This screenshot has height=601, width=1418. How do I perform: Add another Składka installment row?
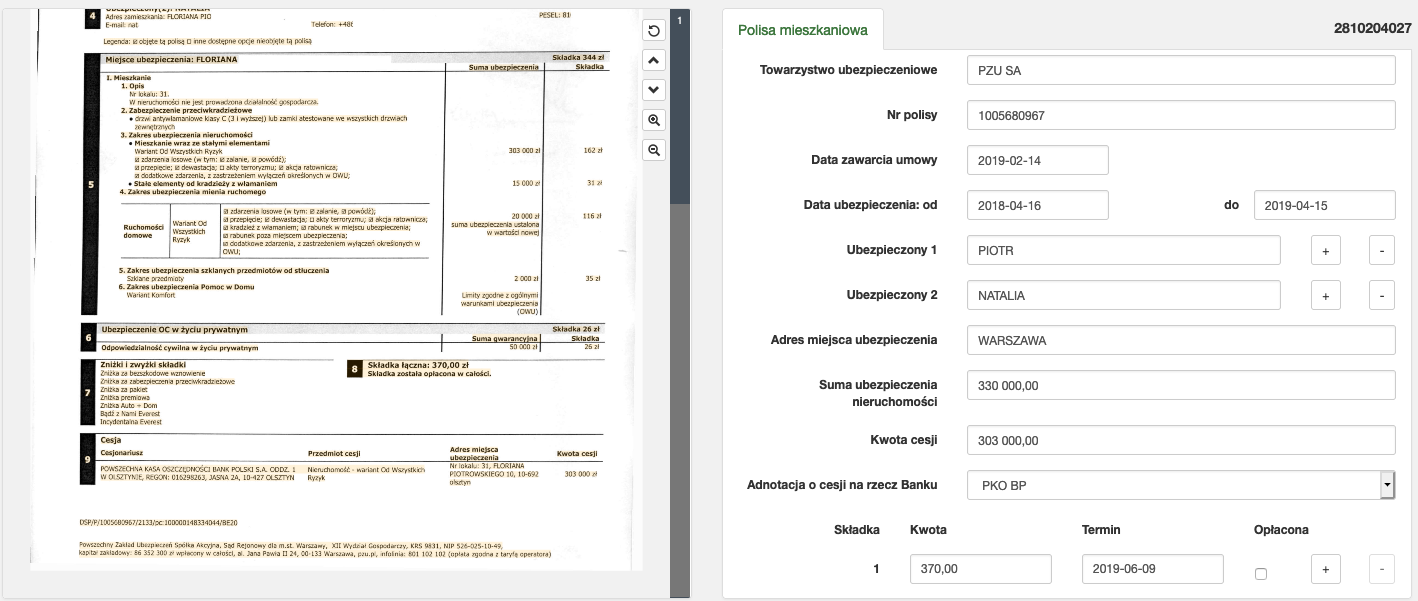coord(1325,570)
